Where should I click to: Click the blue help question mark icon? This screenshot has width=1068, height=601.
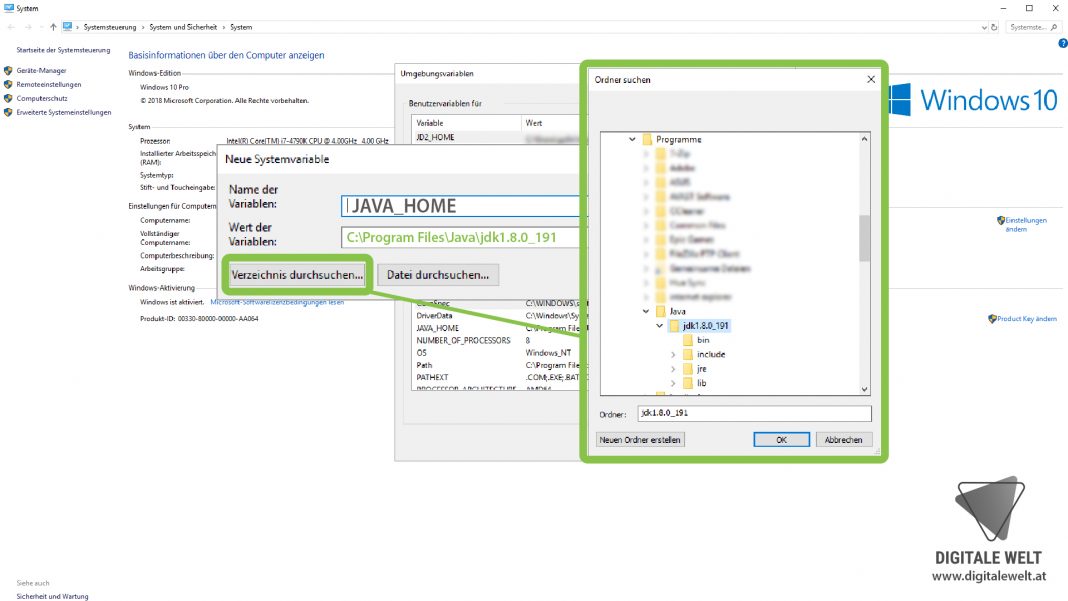1062,44
